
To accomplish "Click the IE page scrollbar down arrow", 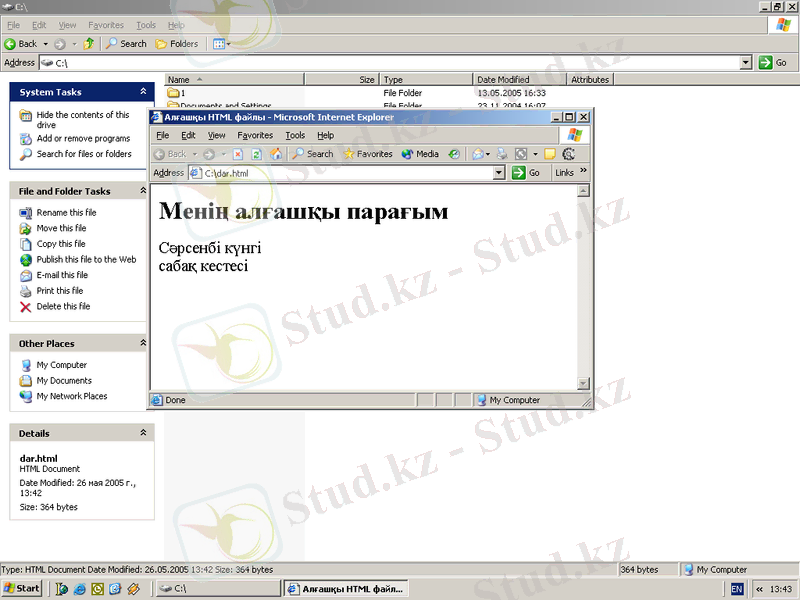I will pyautogui.click(x=584, y=384).
